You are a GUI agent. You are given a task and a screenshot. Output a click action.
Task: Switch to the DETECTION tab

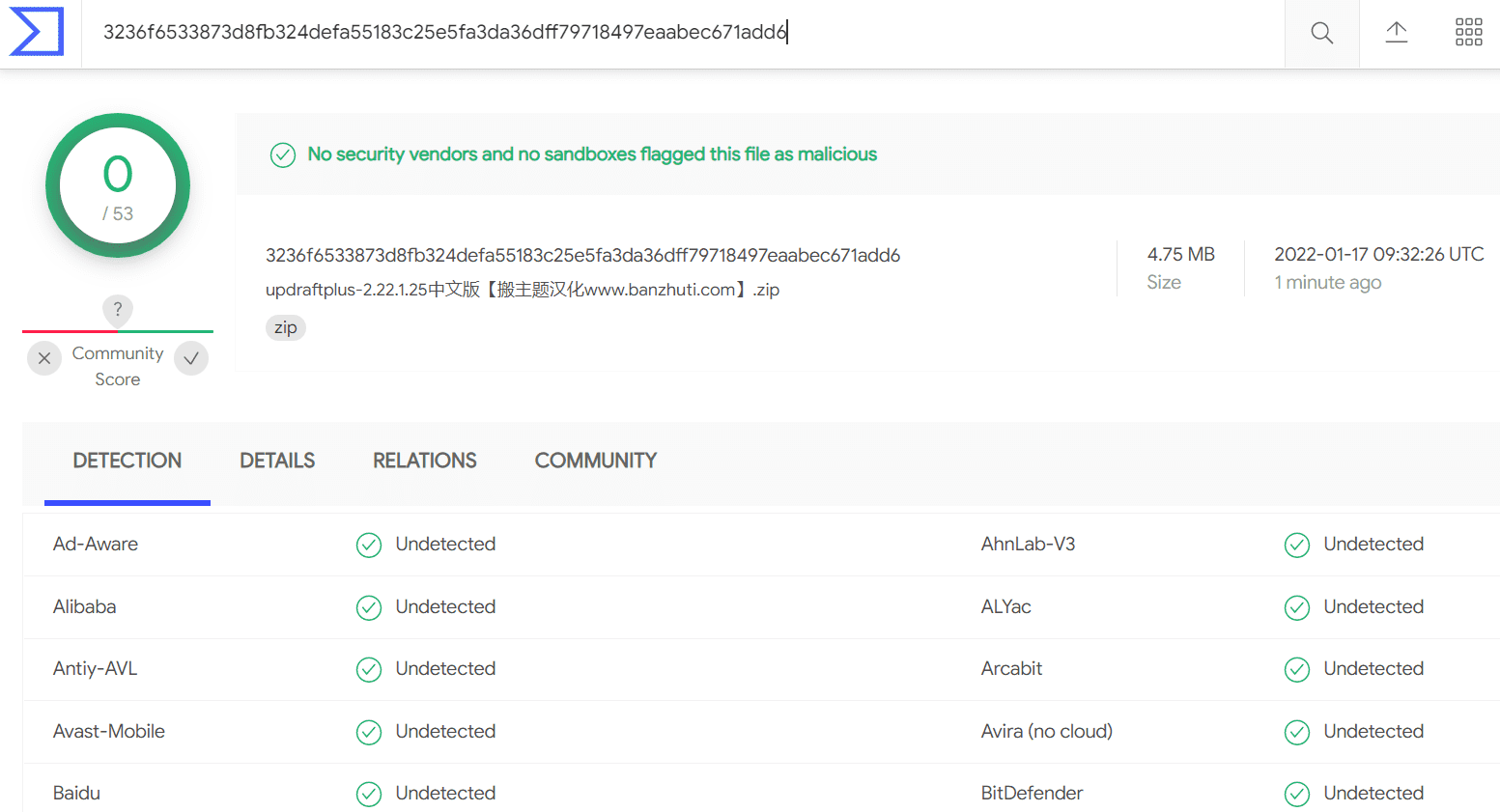pyautogui.click(x=127, y=462)
